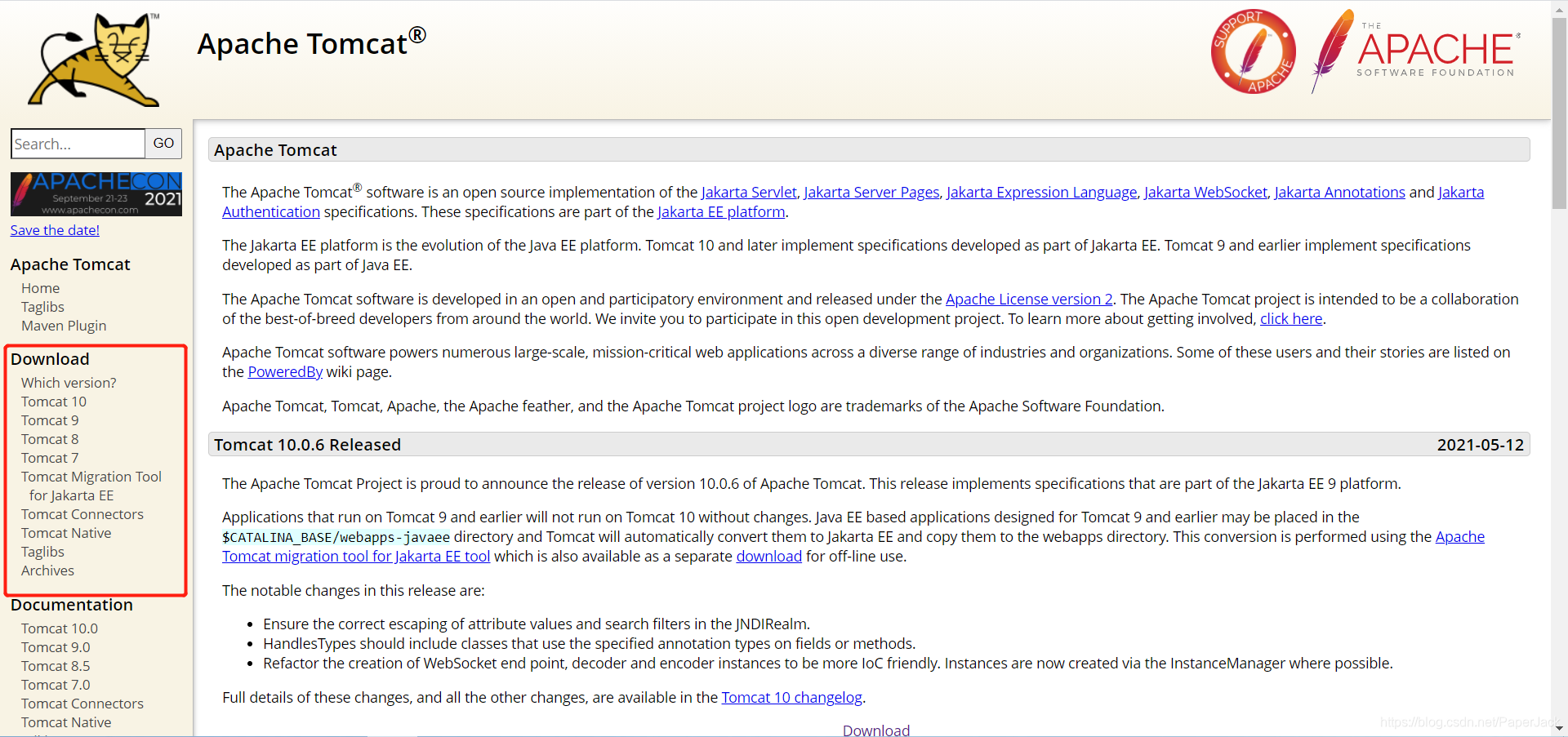This screenshot has width=1568, height=737.
Task: Click the Download link below the release notes
Action: pyautogui.click(x=875, y=730)
